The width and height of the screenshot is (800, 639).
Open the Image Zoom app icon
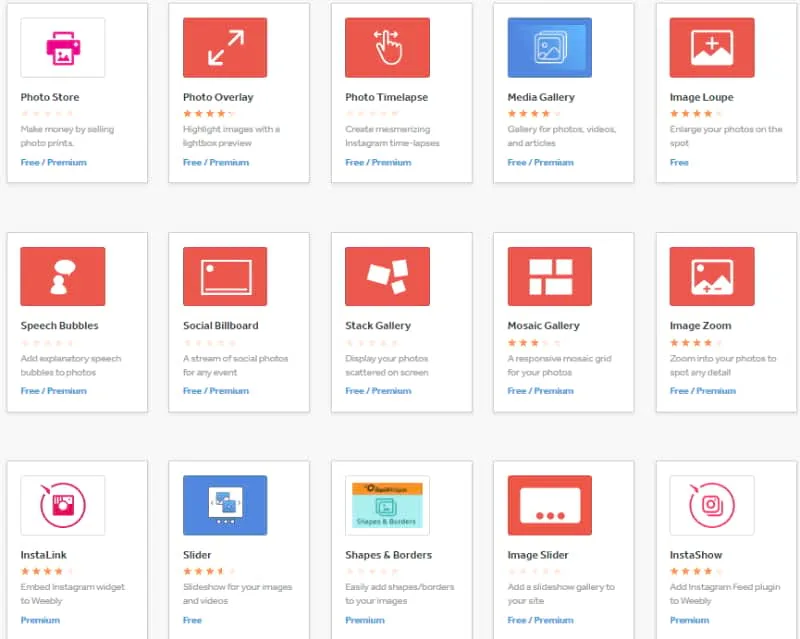(x=712, y=276)
